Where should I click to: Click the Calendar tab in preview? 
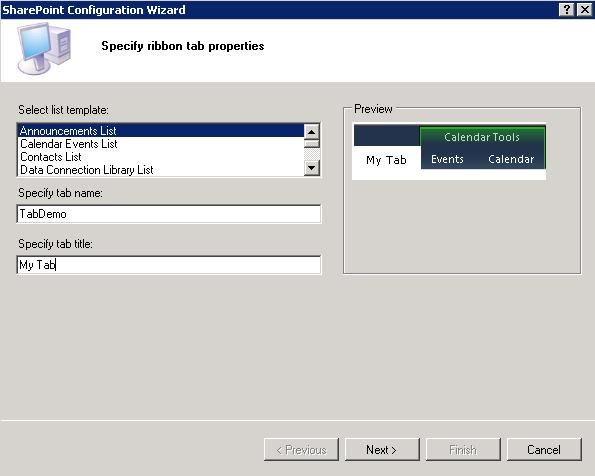(x=511, y=159)
